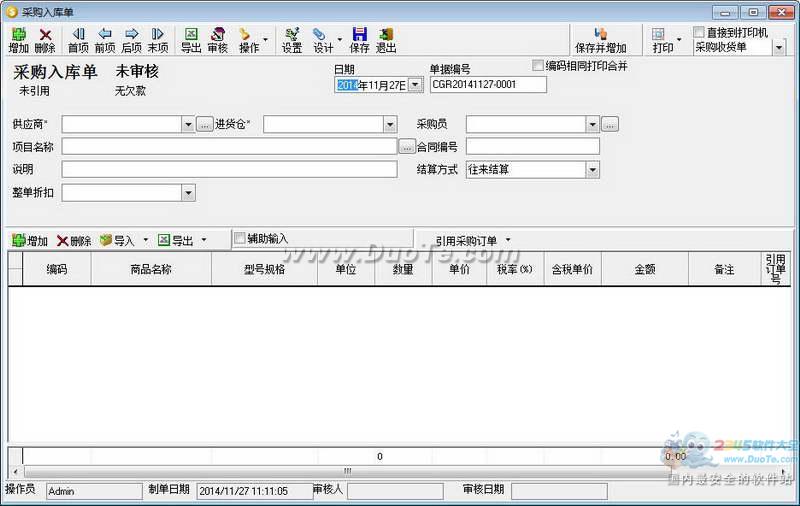
Task: Click the 商品名称 column header
Action: click(151, 269)
